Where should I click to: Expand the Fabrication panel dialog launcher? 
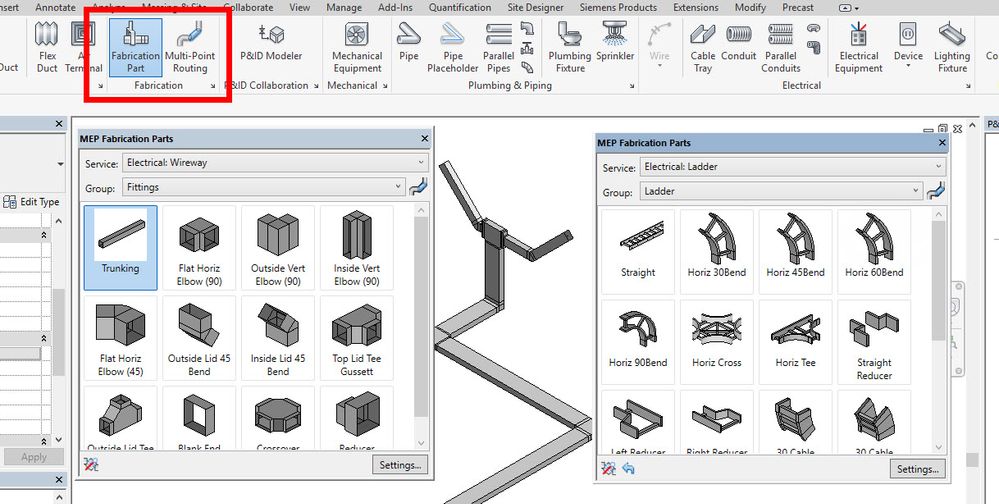click(x=213, y=86)
